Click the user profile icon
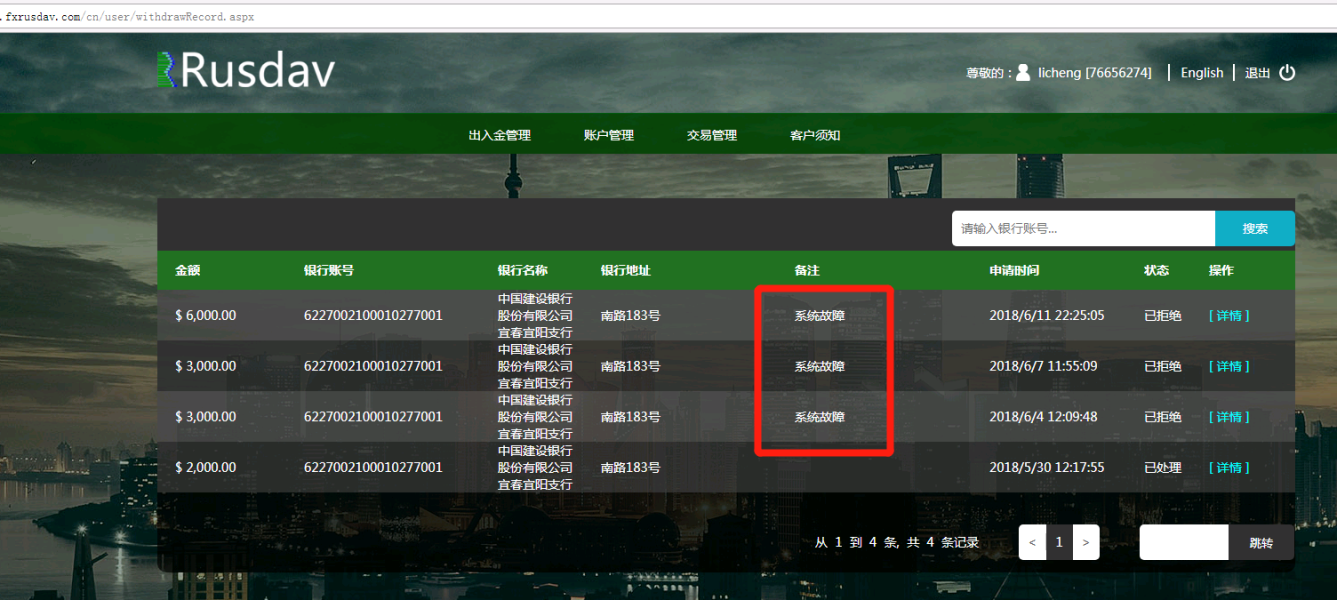 point(1023,72)
